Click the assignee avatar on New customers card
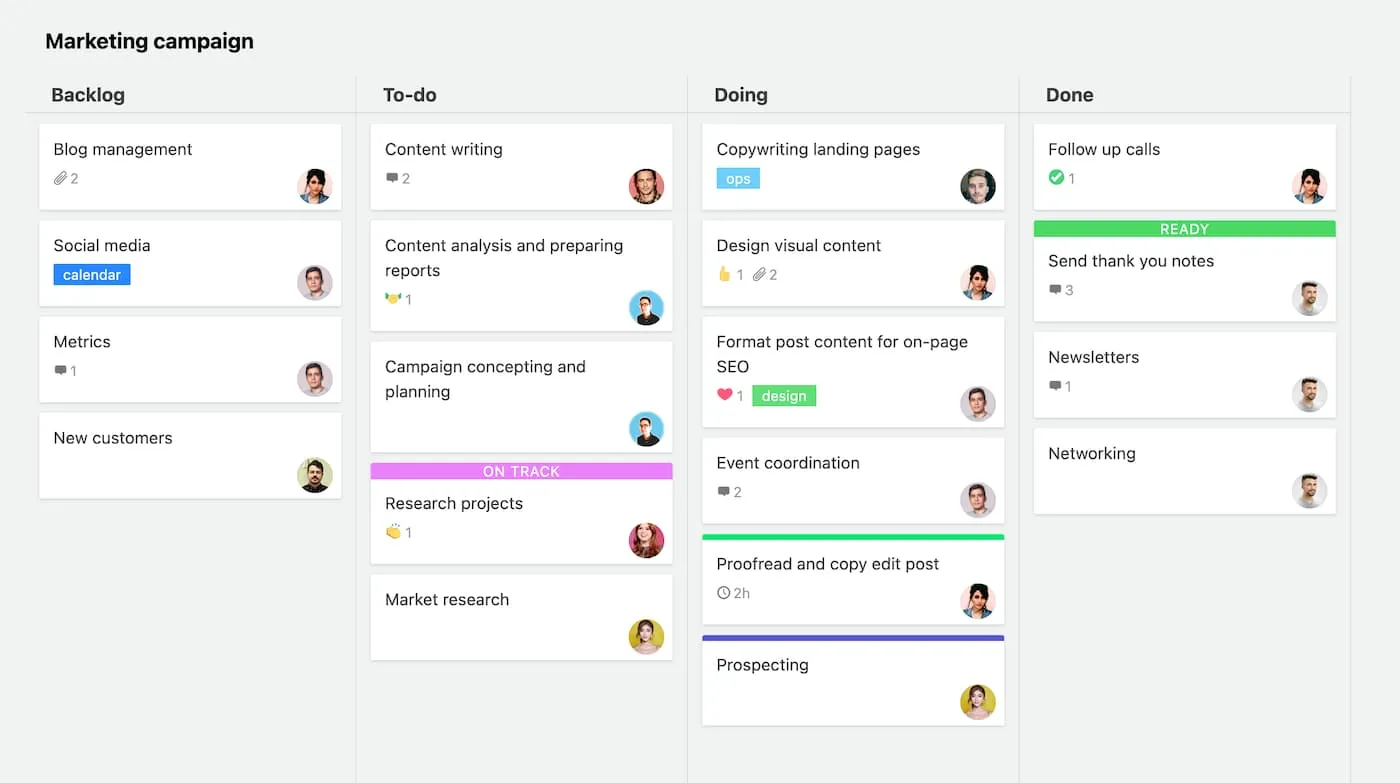Viewport: 1400px width, 783px height. point(315,475)
